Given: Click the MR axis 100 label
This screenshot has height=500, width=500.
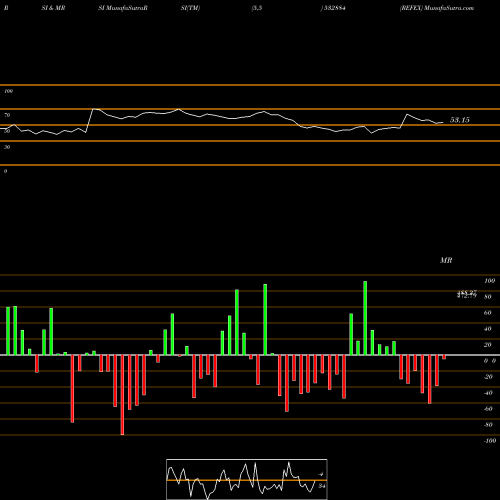Looking at the screenshot, I should pos(490,281).
